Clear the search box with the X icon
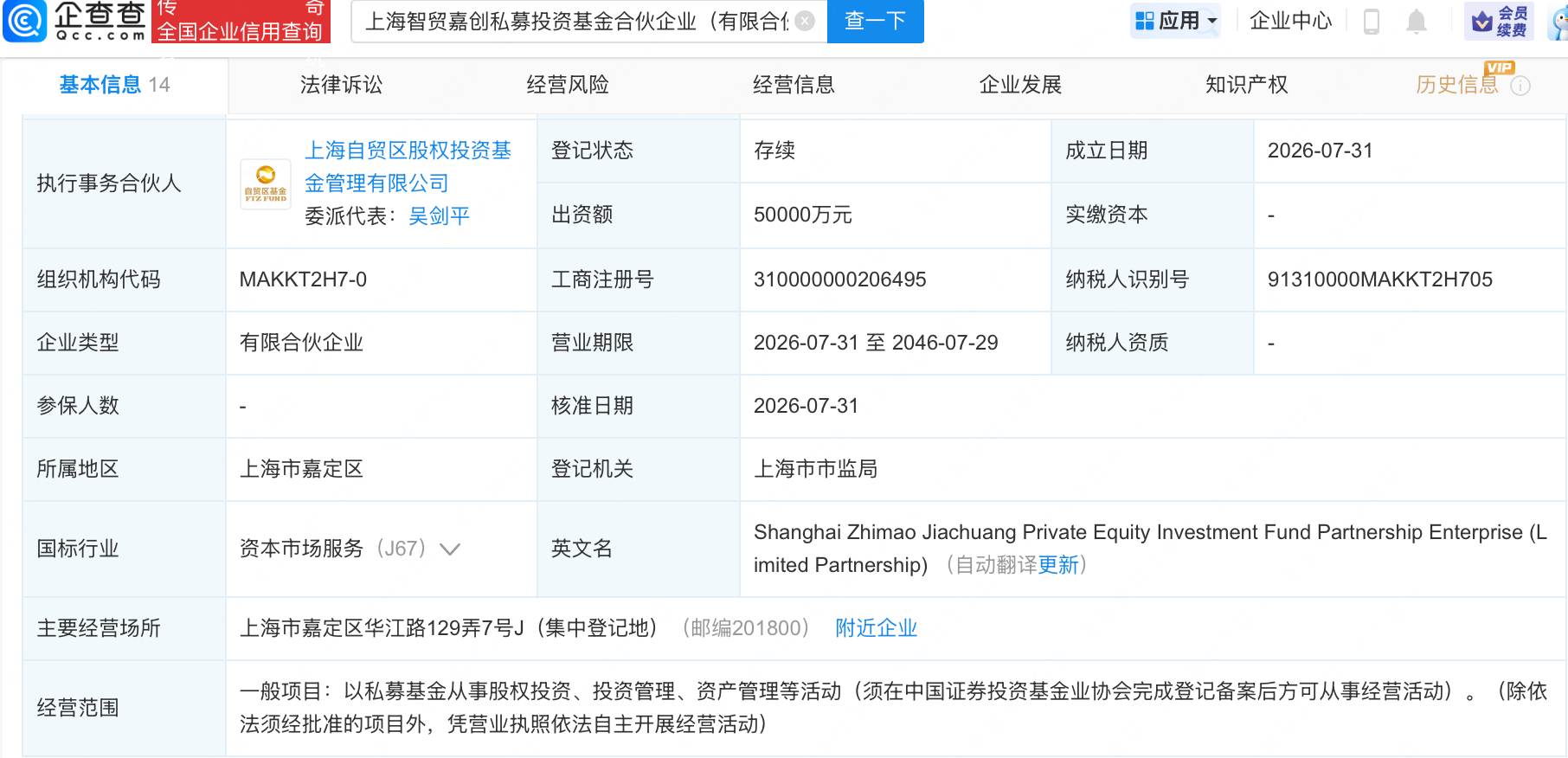 tap(805, 21)
